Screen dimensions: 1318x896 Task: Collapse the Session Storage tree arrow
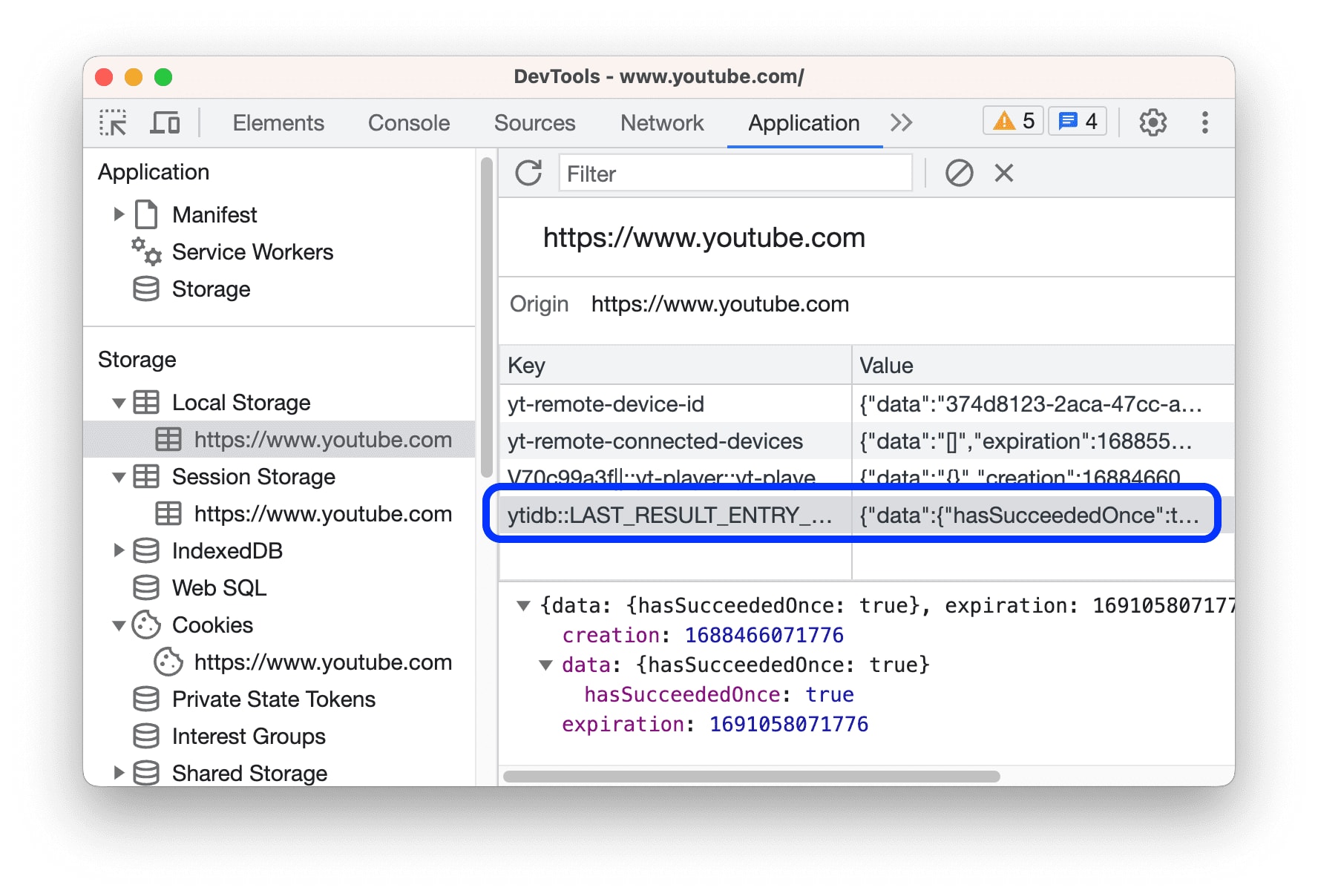click(x=119, y=477)
